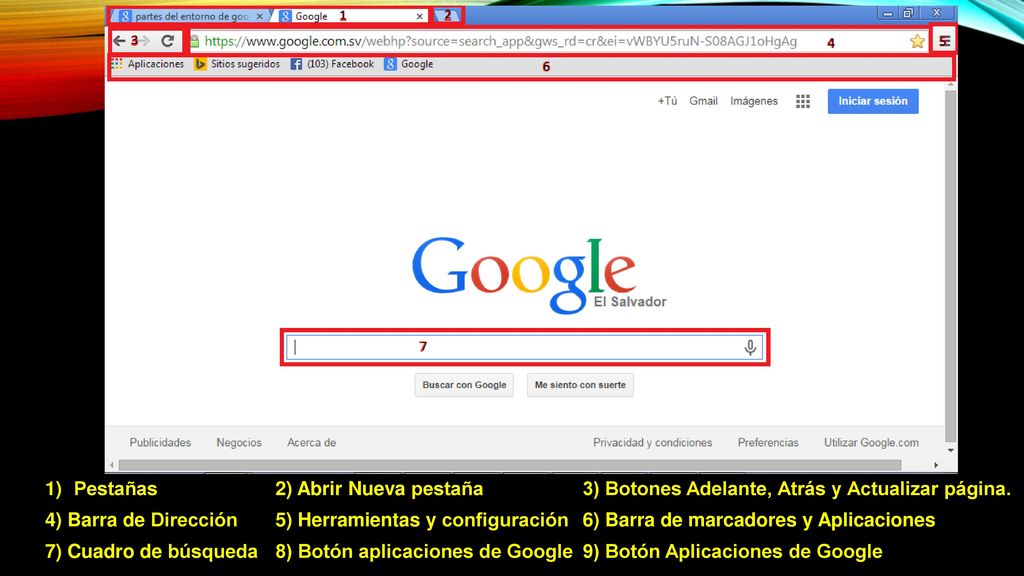The height and width of the screenshot is (576, 1024).
Task: Click the Iniciar sesión button
Action: coord(873,101)
